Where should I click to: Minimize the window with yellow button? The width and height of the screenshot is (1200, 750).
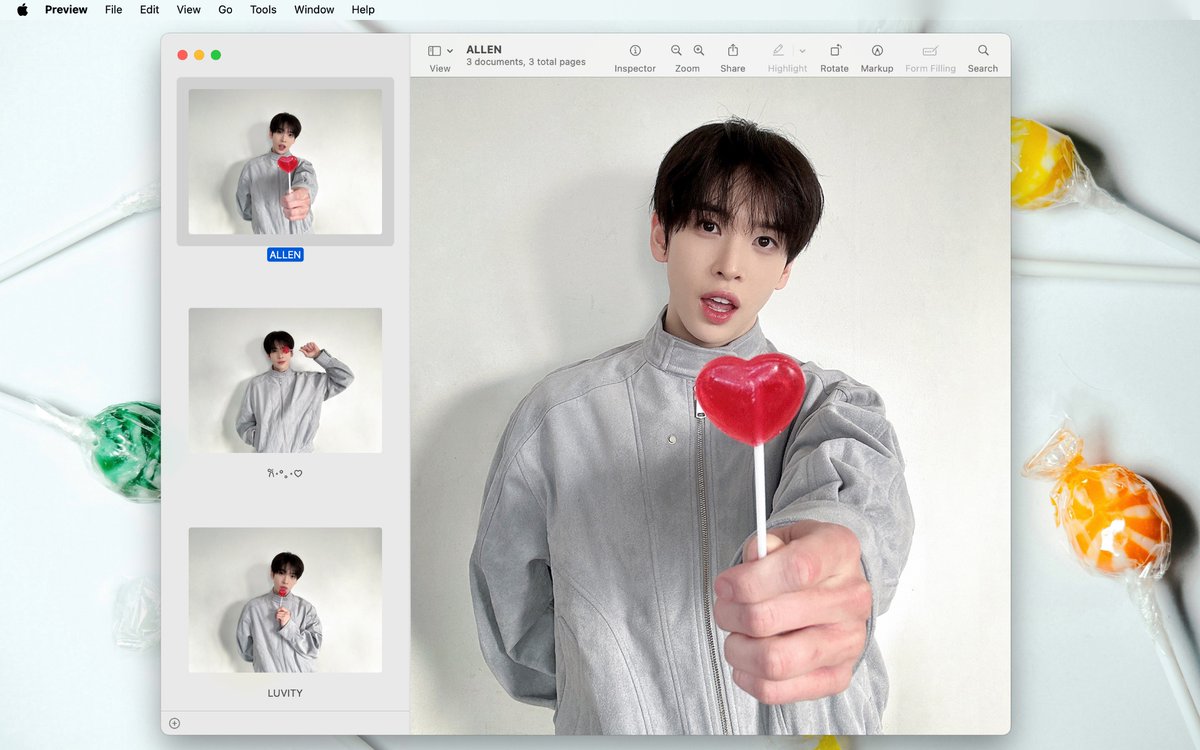199,55
